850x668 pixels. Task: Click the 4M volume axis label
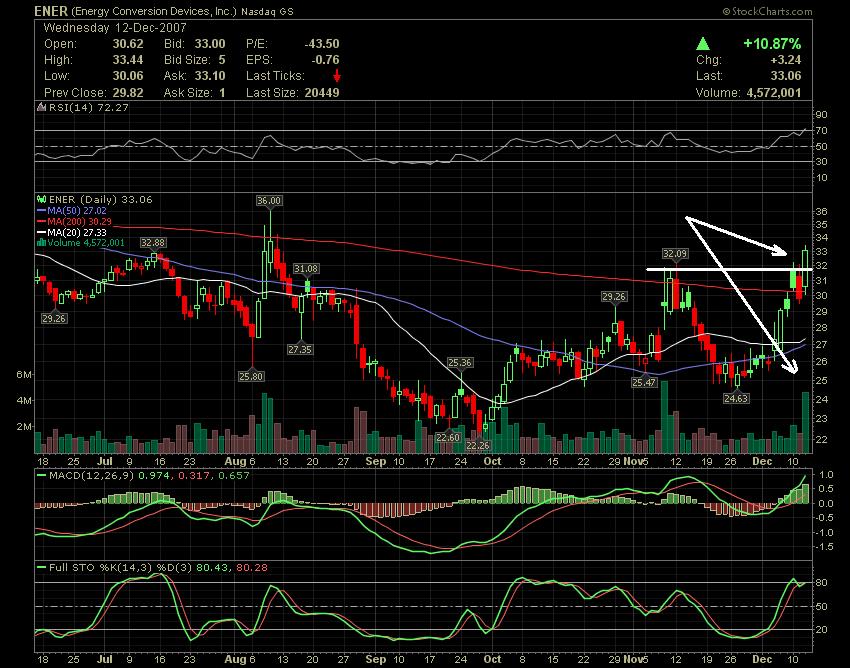point(24,401)
